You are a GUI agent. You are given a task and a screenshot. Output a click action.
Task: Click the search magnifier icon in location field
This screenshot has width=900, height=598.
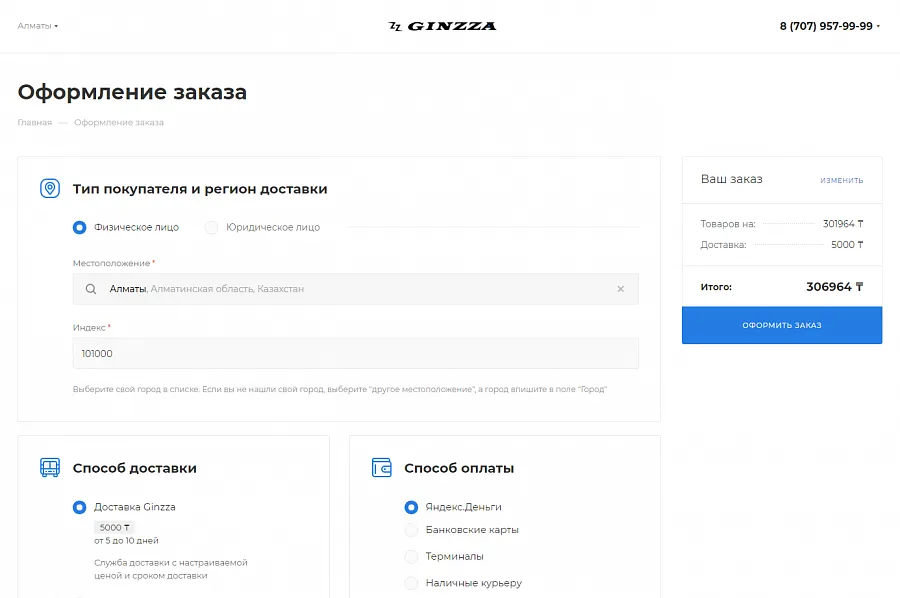pyautogui.click(x=91, y=289)
